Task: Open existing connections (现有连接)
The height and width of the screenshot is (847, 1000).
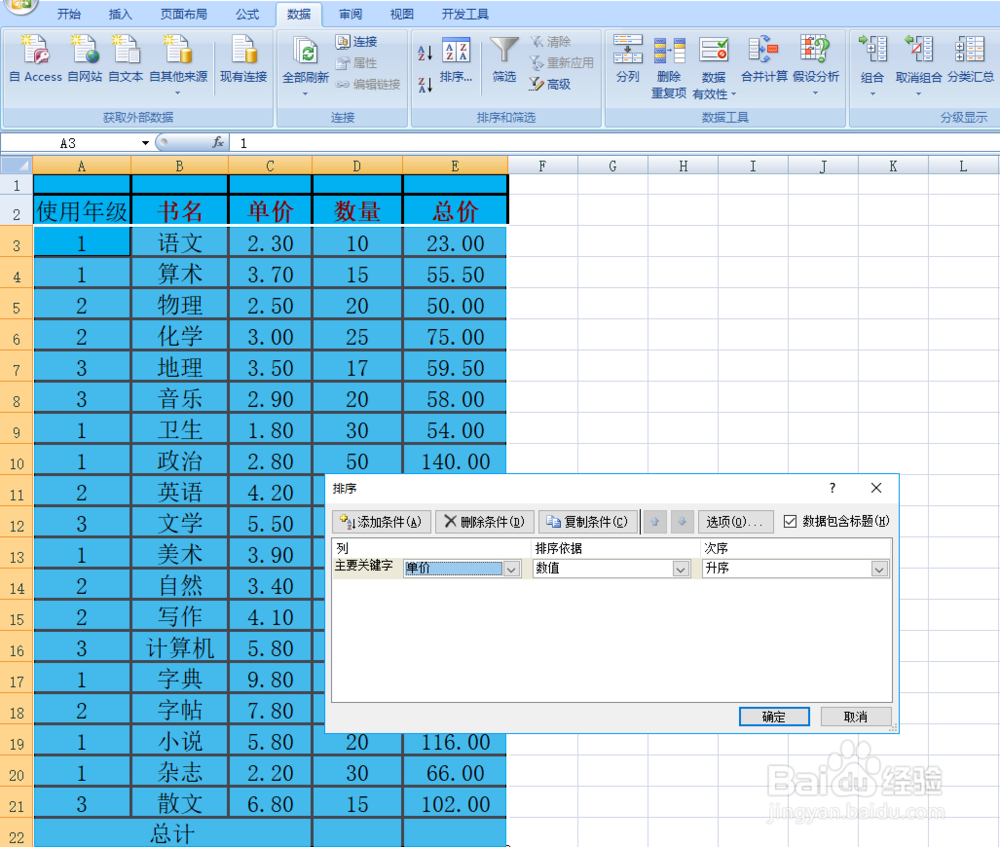Action: [243, 59]
